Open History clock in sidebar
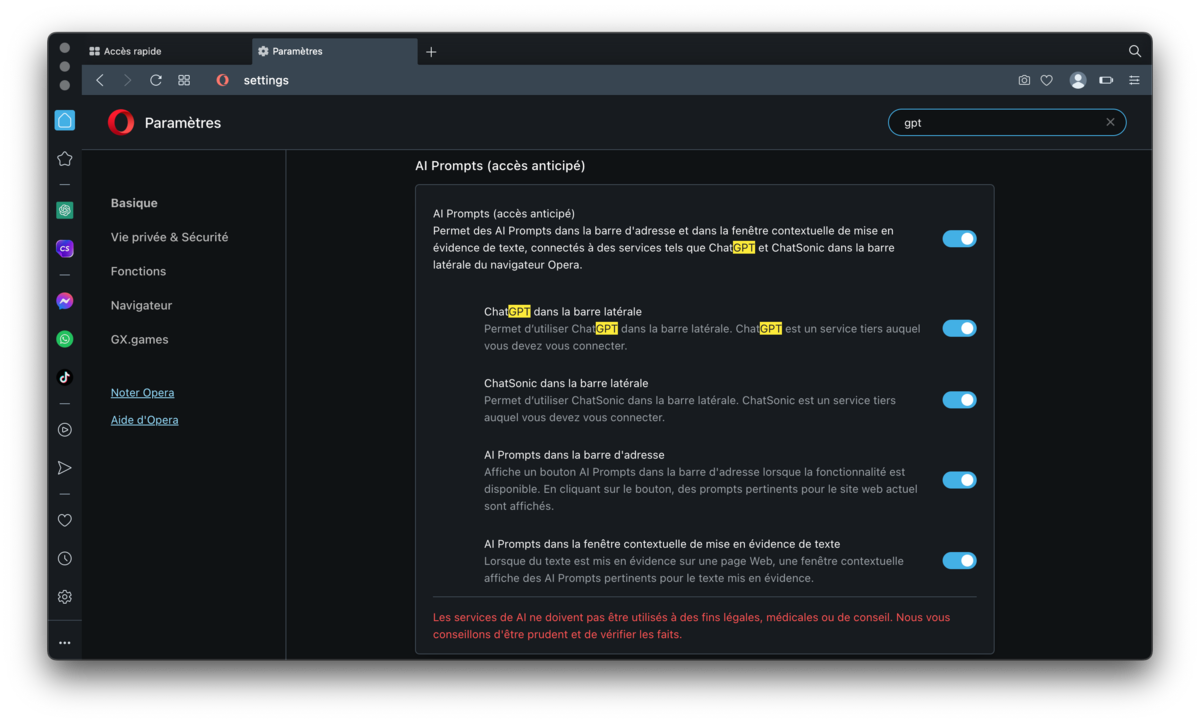The width and height of the screenshot is (1200, 723). point(65,559)
